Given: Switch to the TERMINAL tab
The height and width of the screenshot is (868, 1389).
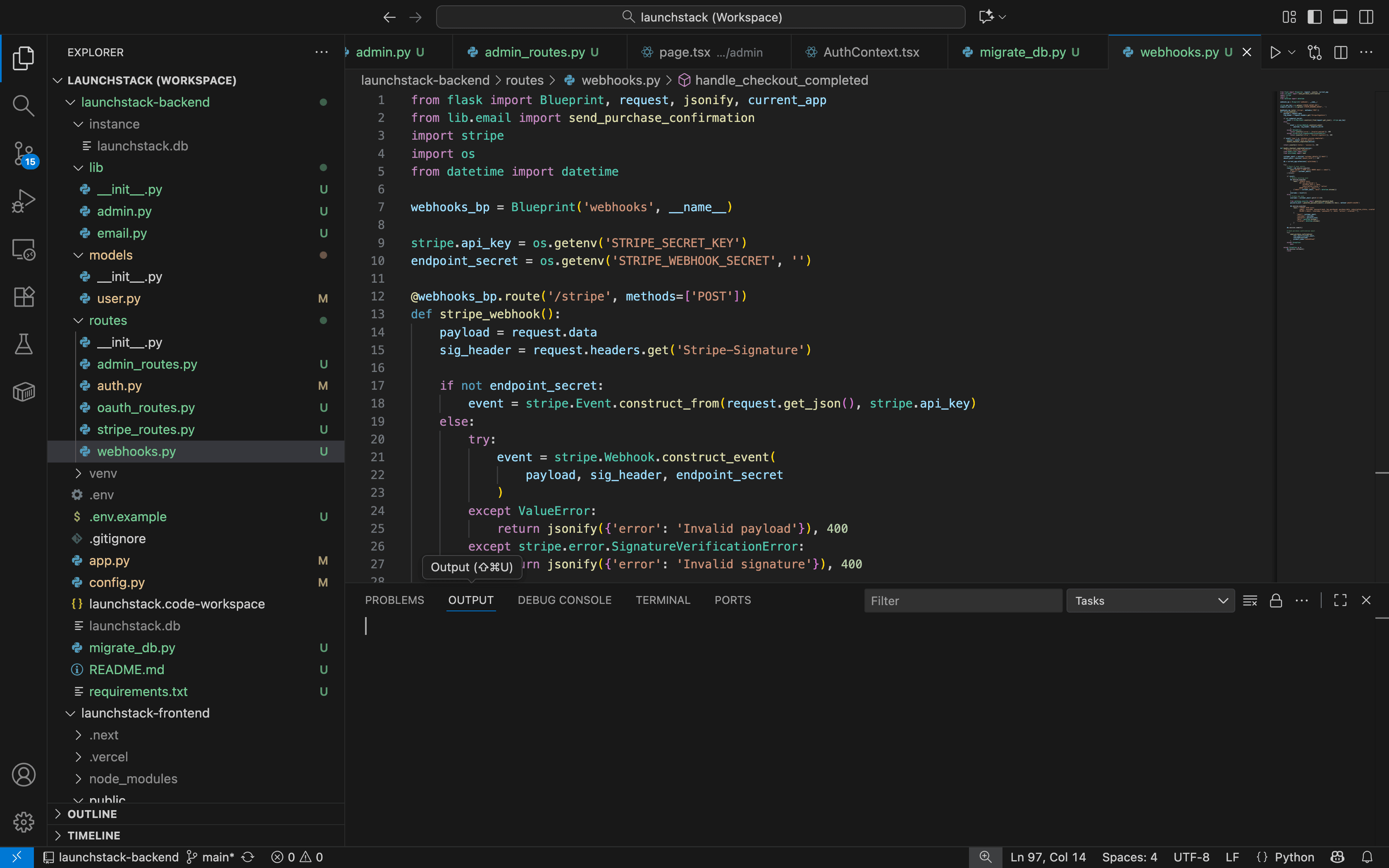Looking at the screenshot, I should (x=662, y=600).
